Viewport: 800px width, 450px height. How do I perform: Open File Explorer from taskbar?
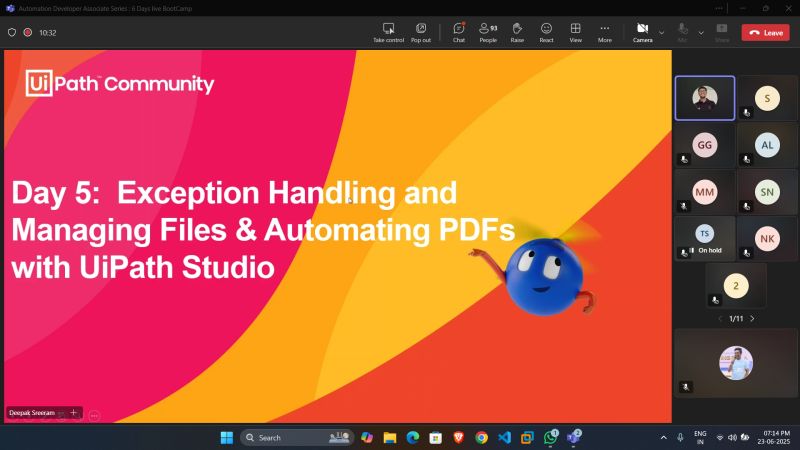coord(390,438)
